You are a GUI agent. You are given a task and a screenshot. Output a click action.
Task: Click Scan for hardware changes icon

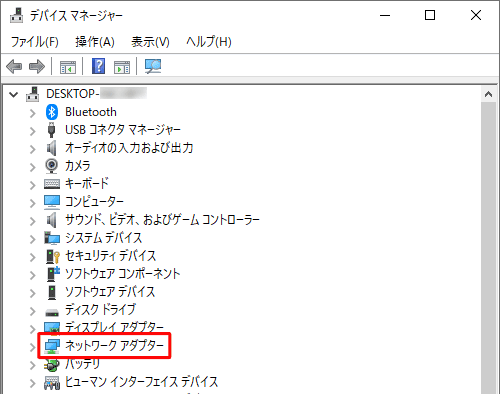153,66
